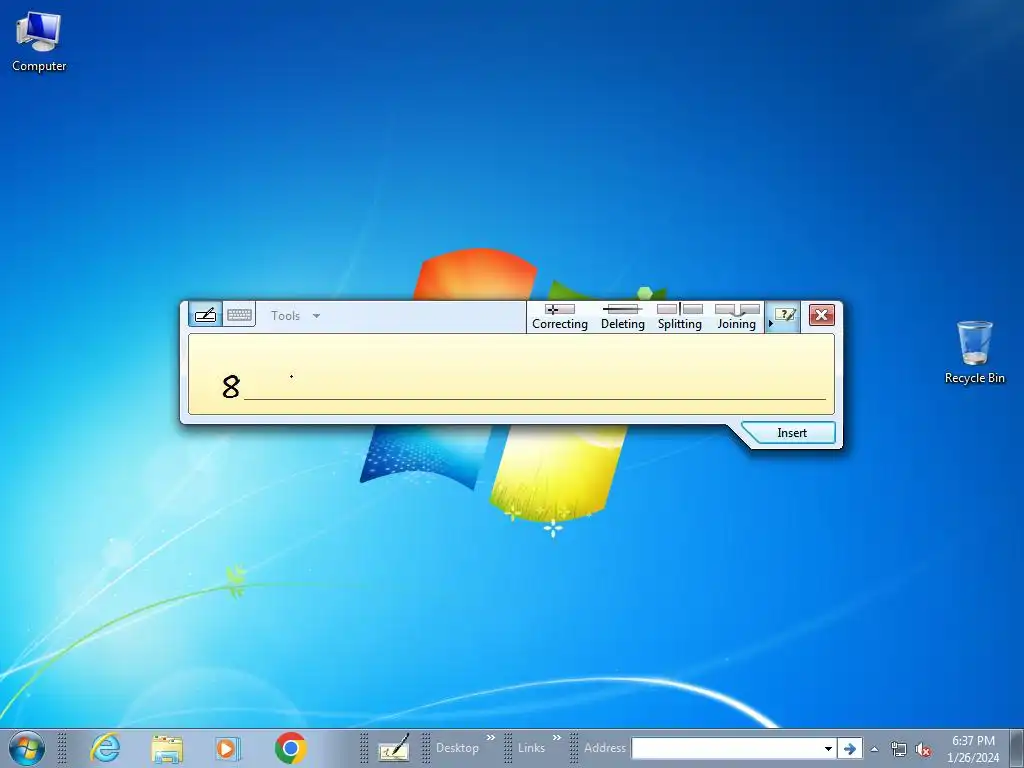
Task: Show the Deleting gesture demo
Action: pyautogui.click(x=622, y=317)
